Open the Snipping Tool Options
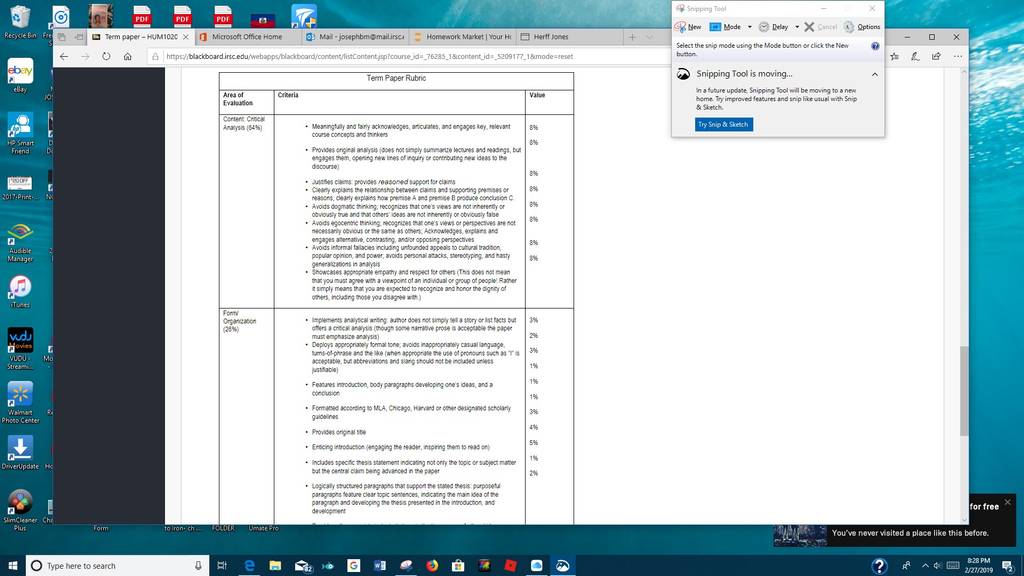 tap(862, 27)
